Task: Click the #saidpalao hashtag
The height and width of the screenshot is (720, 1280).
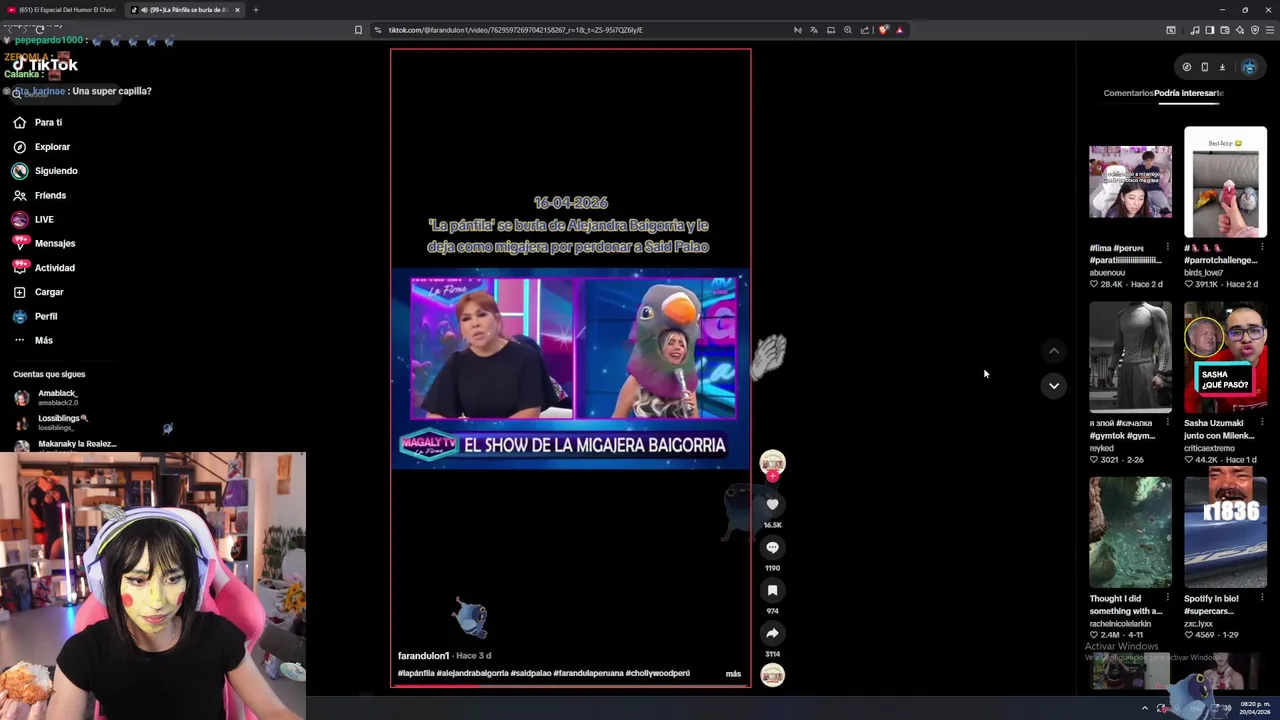Action: pyautogui.click(x=531, y=674)
